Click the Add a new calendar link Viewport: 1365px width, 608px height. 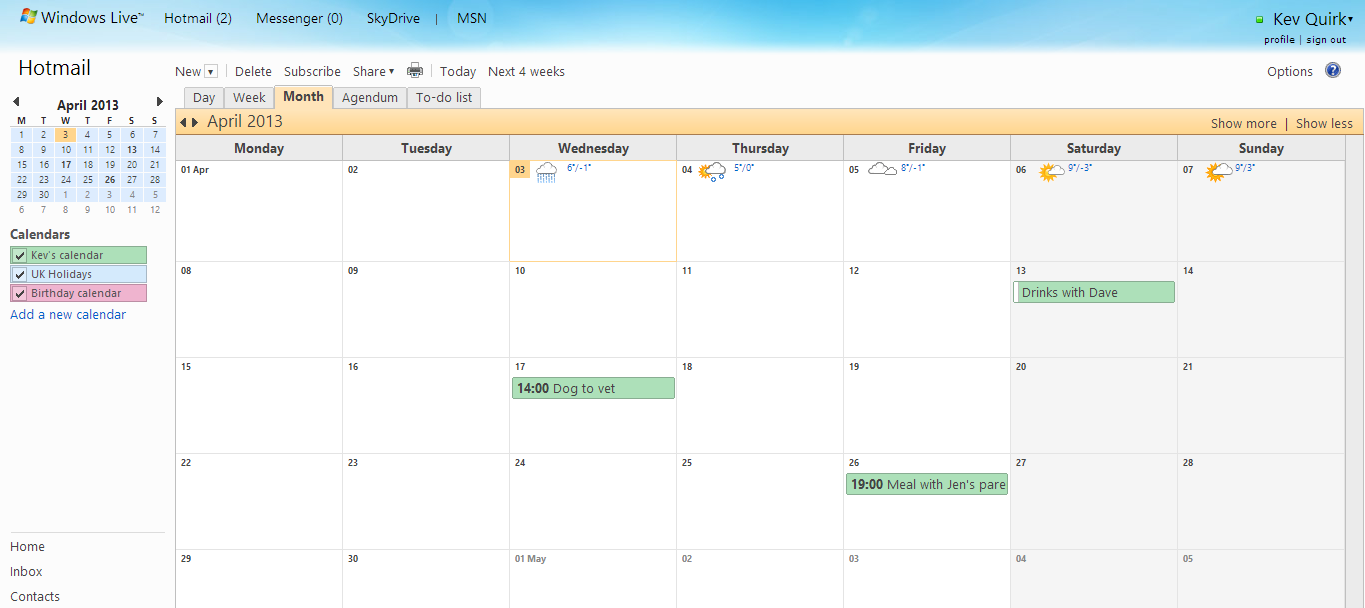pyautogui.click(x=67, y=314)
